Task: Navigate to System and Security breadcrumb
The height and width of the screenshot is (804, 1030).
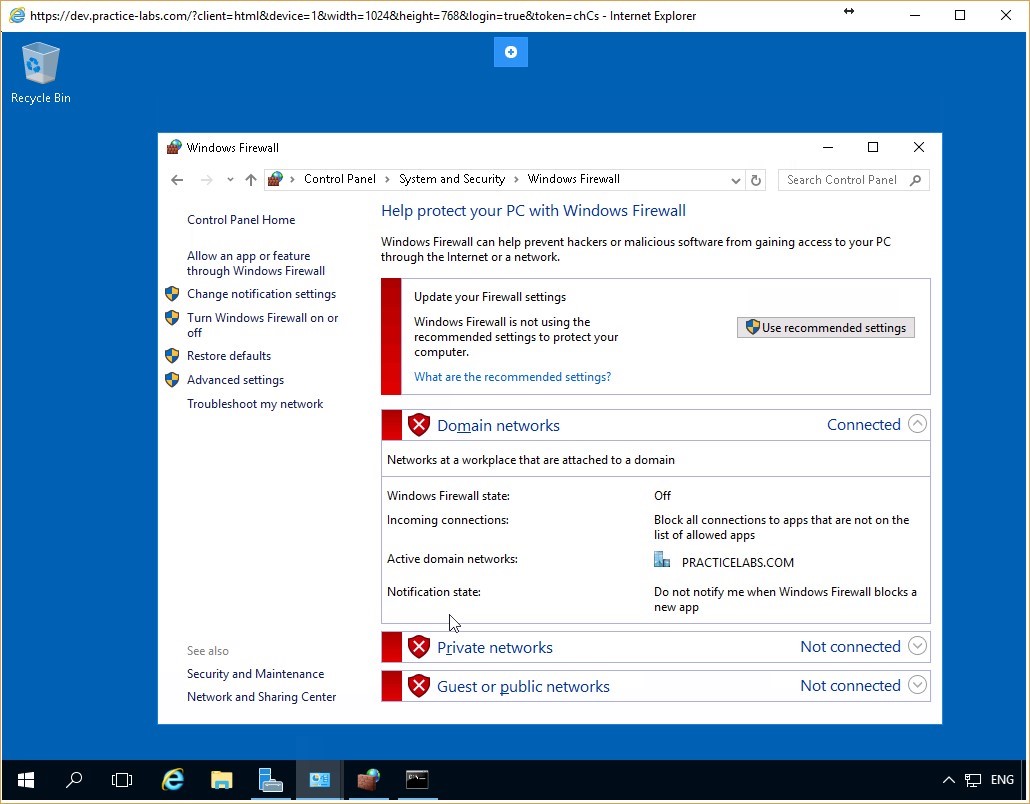Action: tap(452, 178)
